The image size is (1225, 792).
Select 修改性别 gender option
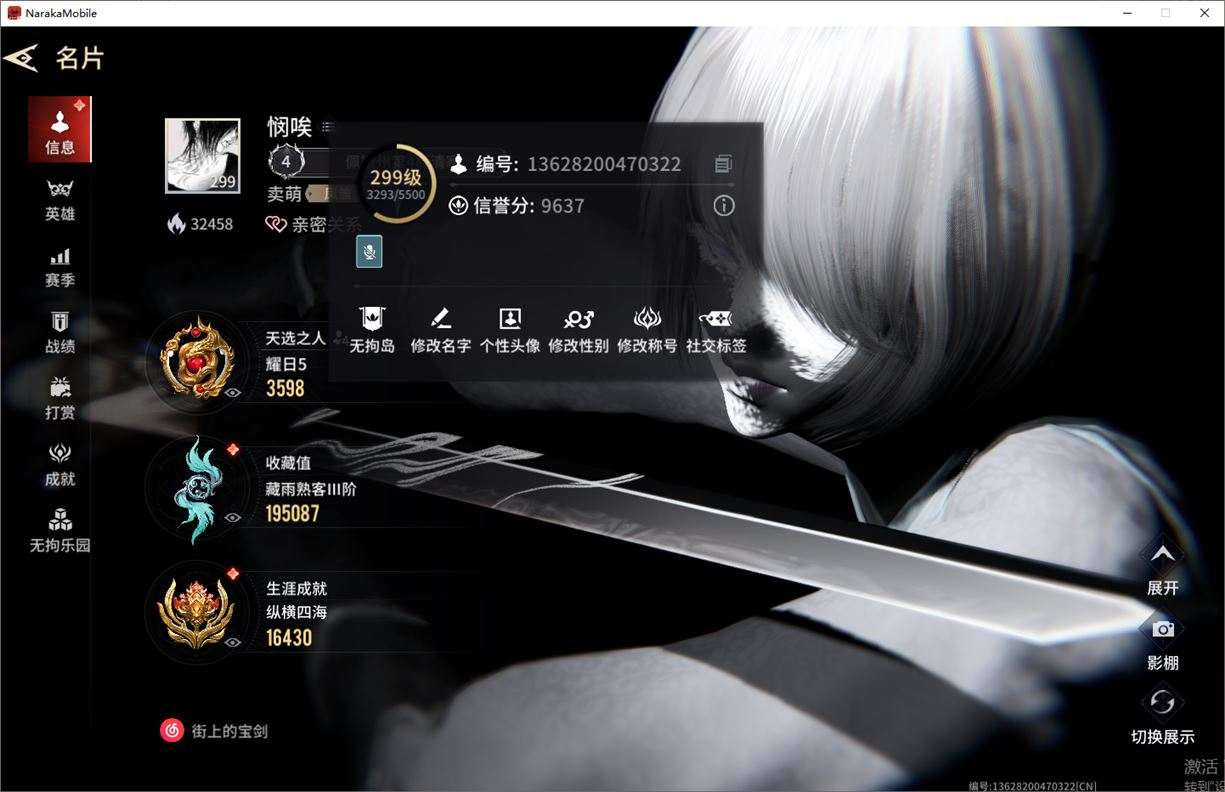(x=578, y=331)
